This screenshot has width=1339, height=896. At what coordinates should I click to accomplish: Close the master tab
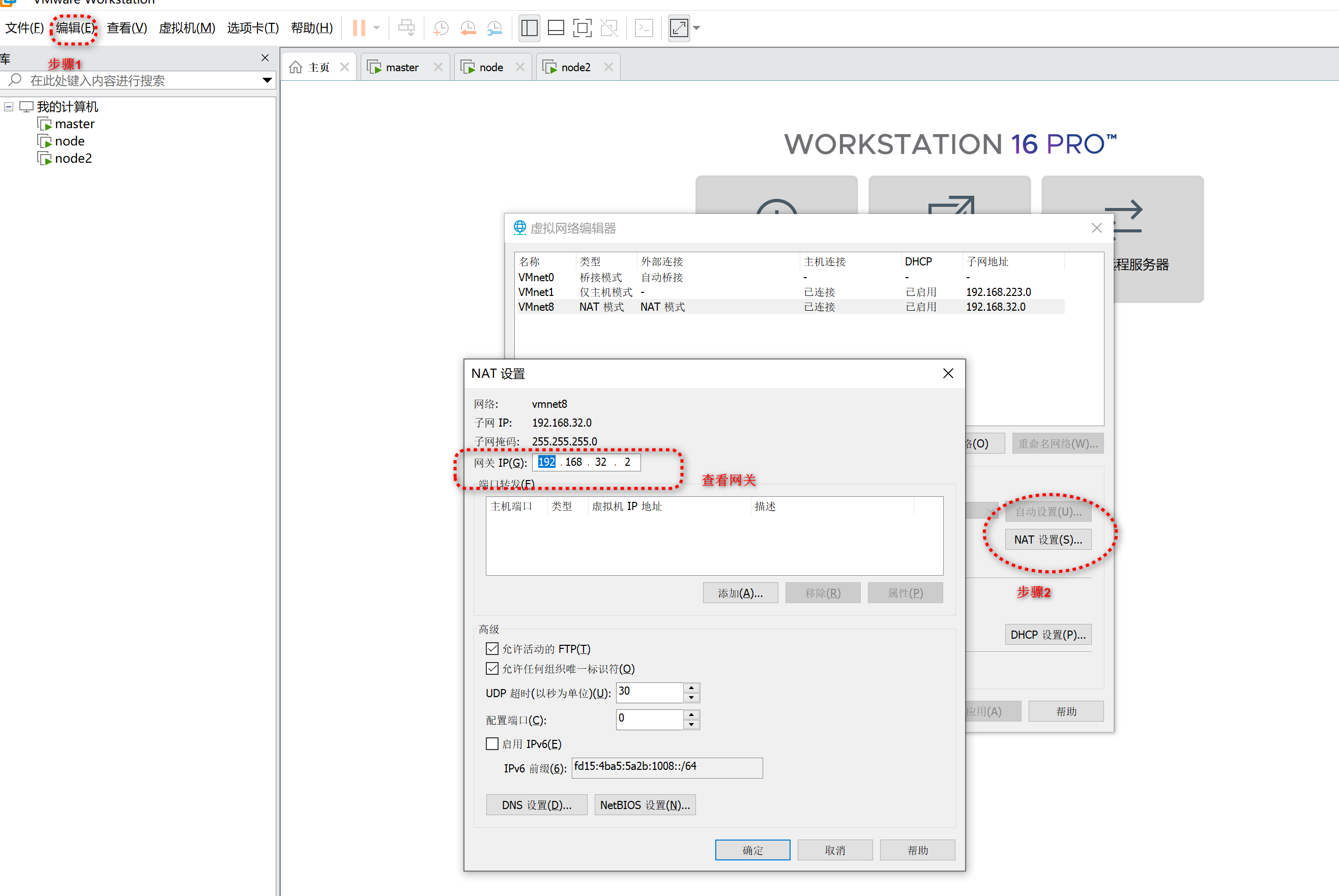tap(439, 67)
